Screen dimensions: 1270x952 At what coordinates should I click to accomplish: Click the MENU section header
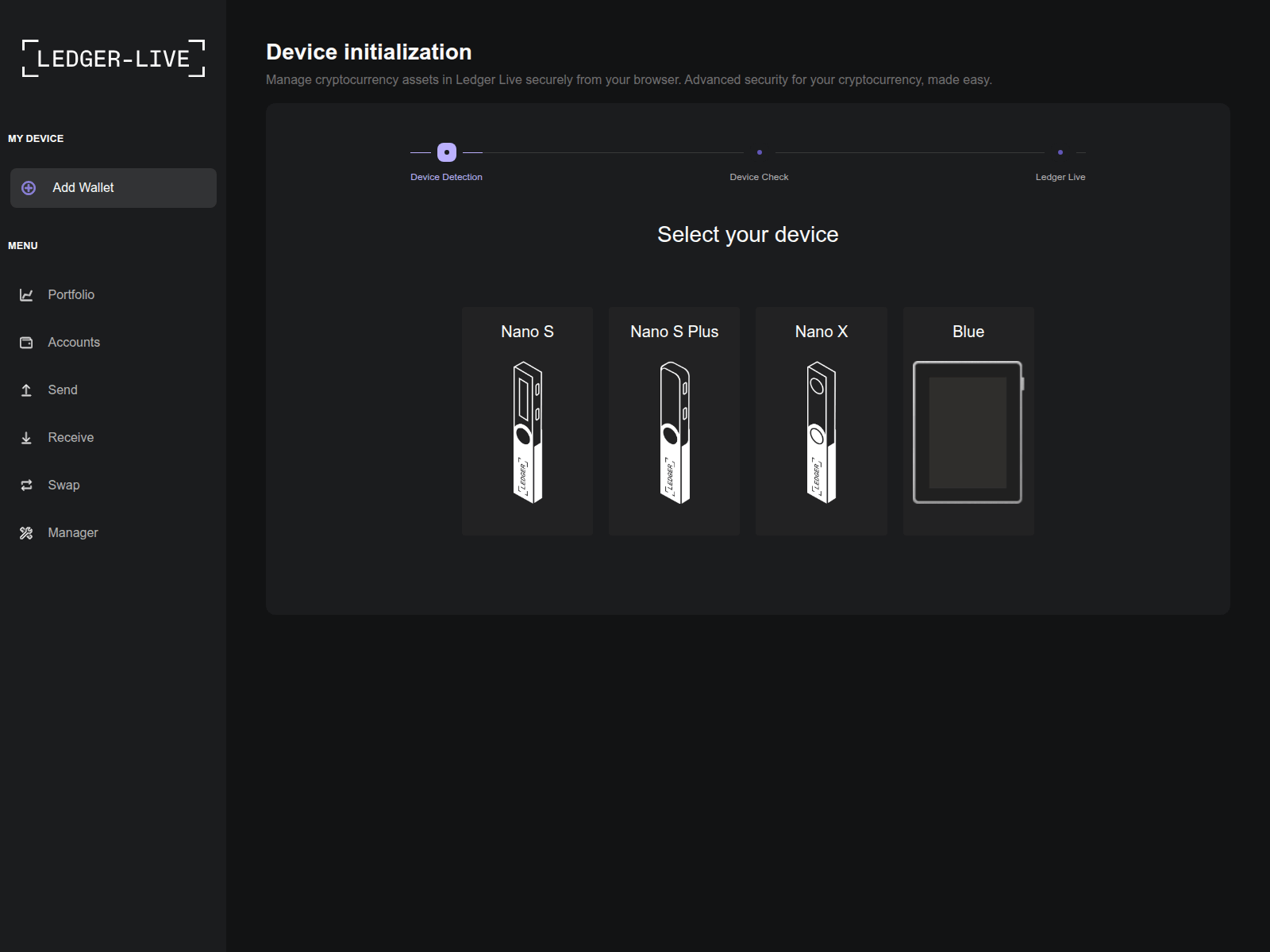(23, 246)
